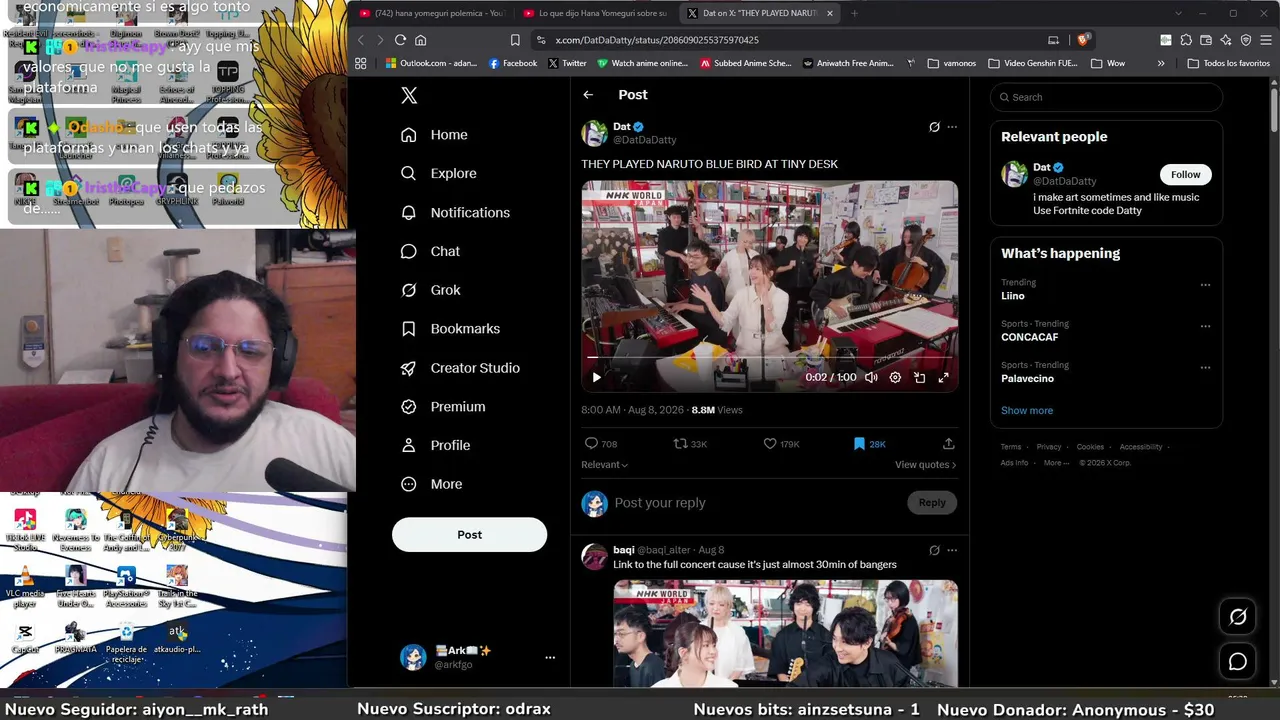Open the 'Todos los favoritos' bookmarks folder

[x=1229, y=63]
